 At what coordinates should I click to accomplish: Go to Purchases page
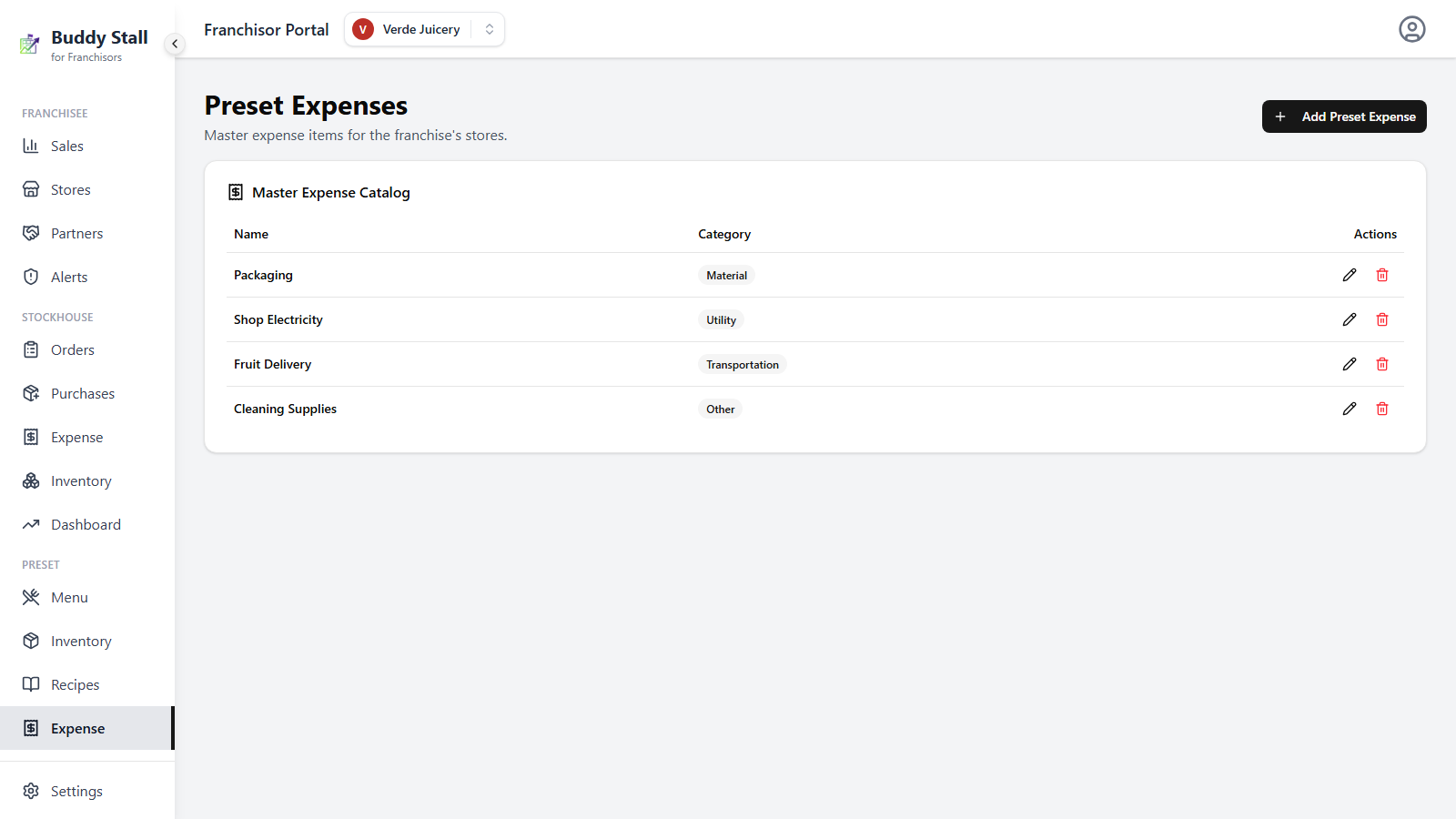click(x=87, y=393)
